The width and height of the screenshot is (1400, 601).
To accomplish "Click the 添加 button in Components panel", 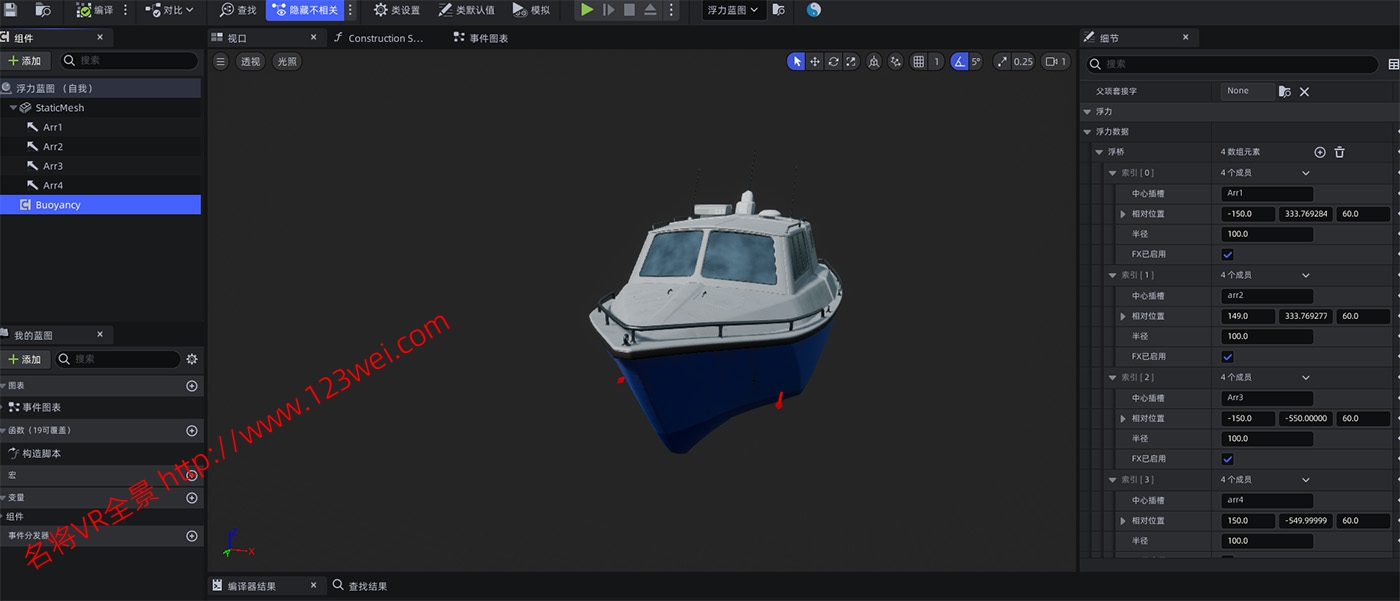I will coord(25,61).
